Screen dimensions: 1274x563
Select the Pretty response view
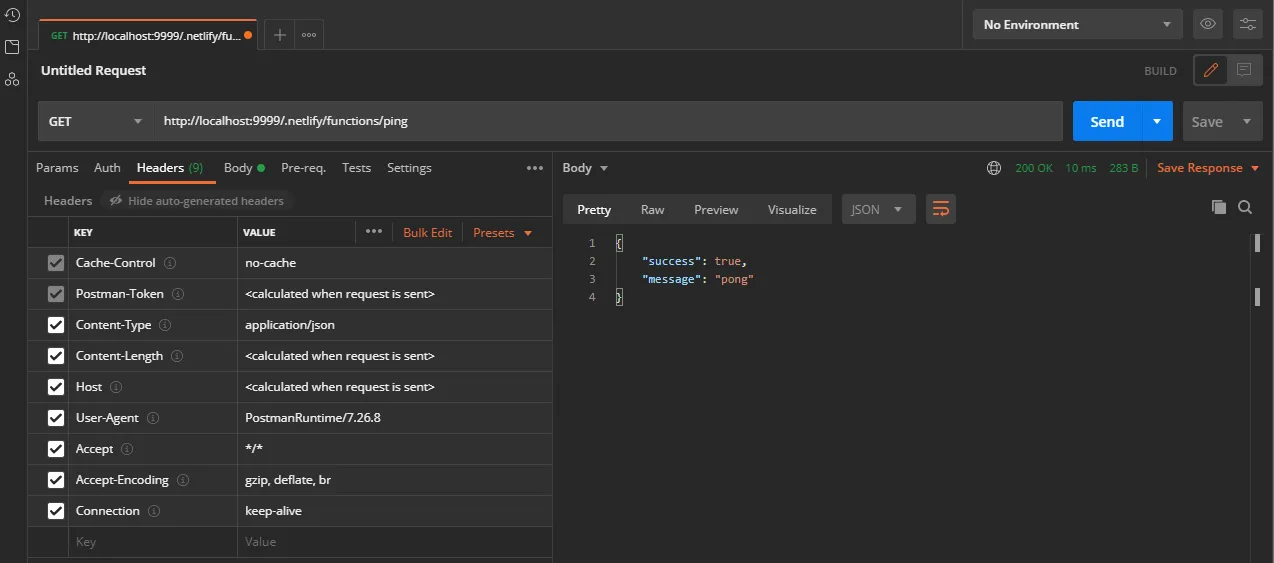click(594, 209)
